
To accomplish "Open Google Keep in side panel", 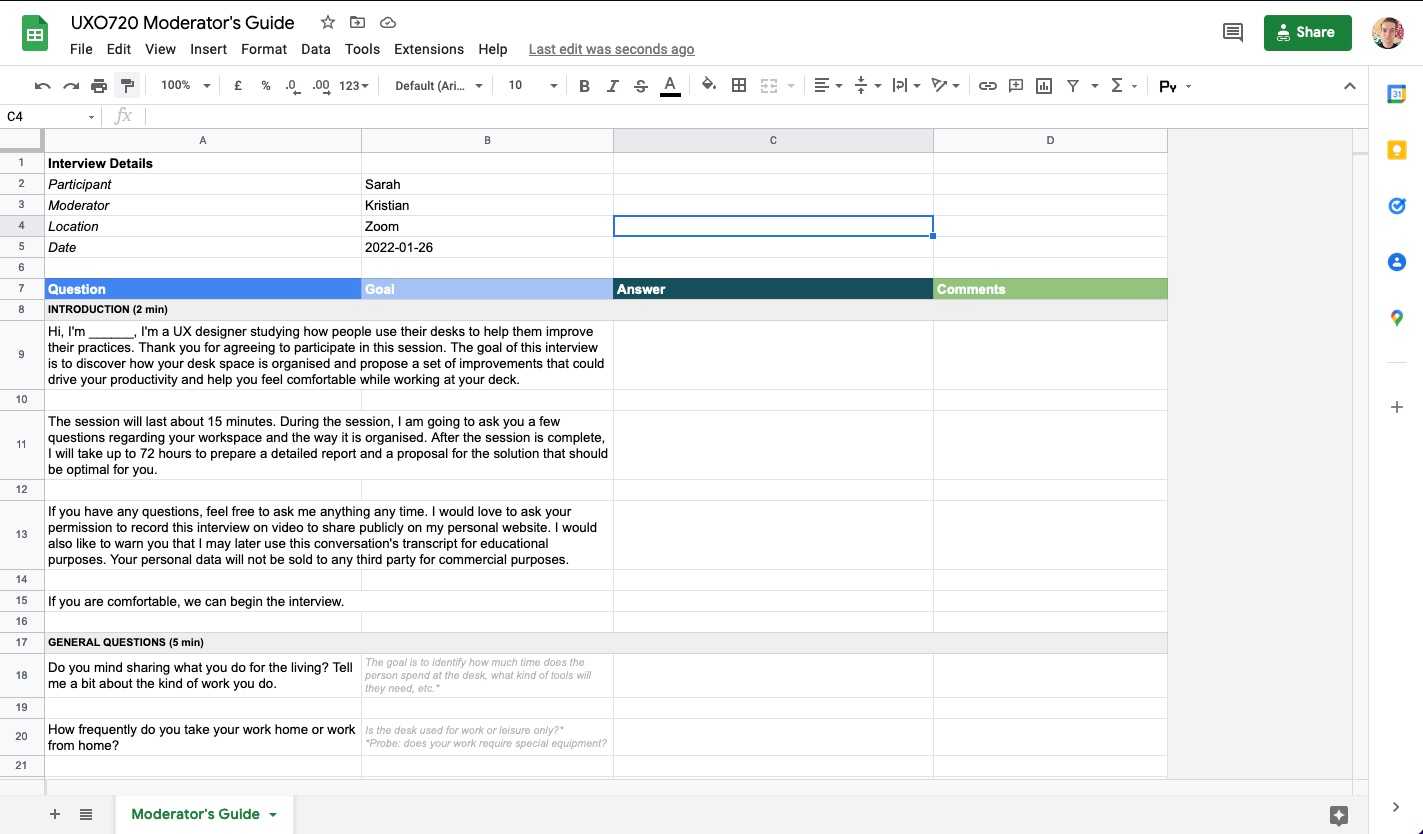I will pos(1396,150).
